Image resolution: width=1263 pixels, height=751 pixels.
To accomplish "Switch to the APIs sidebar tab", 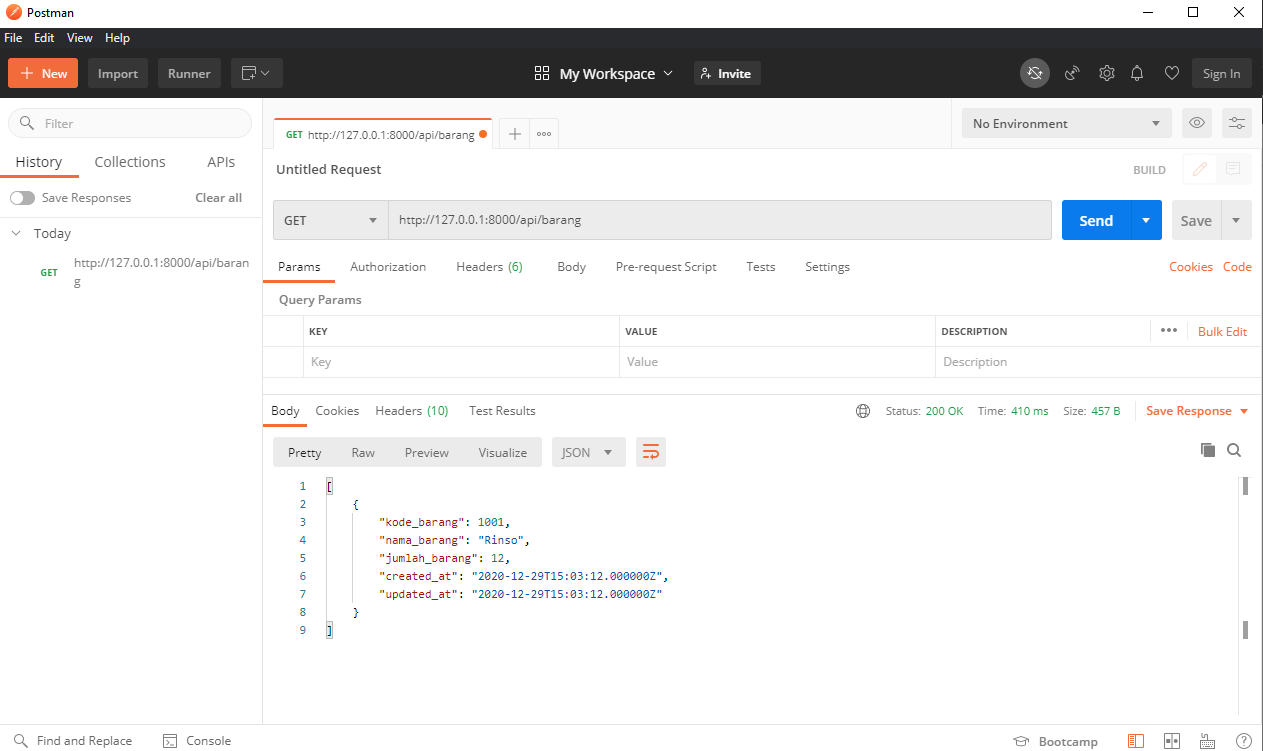I will pos(221,162).
